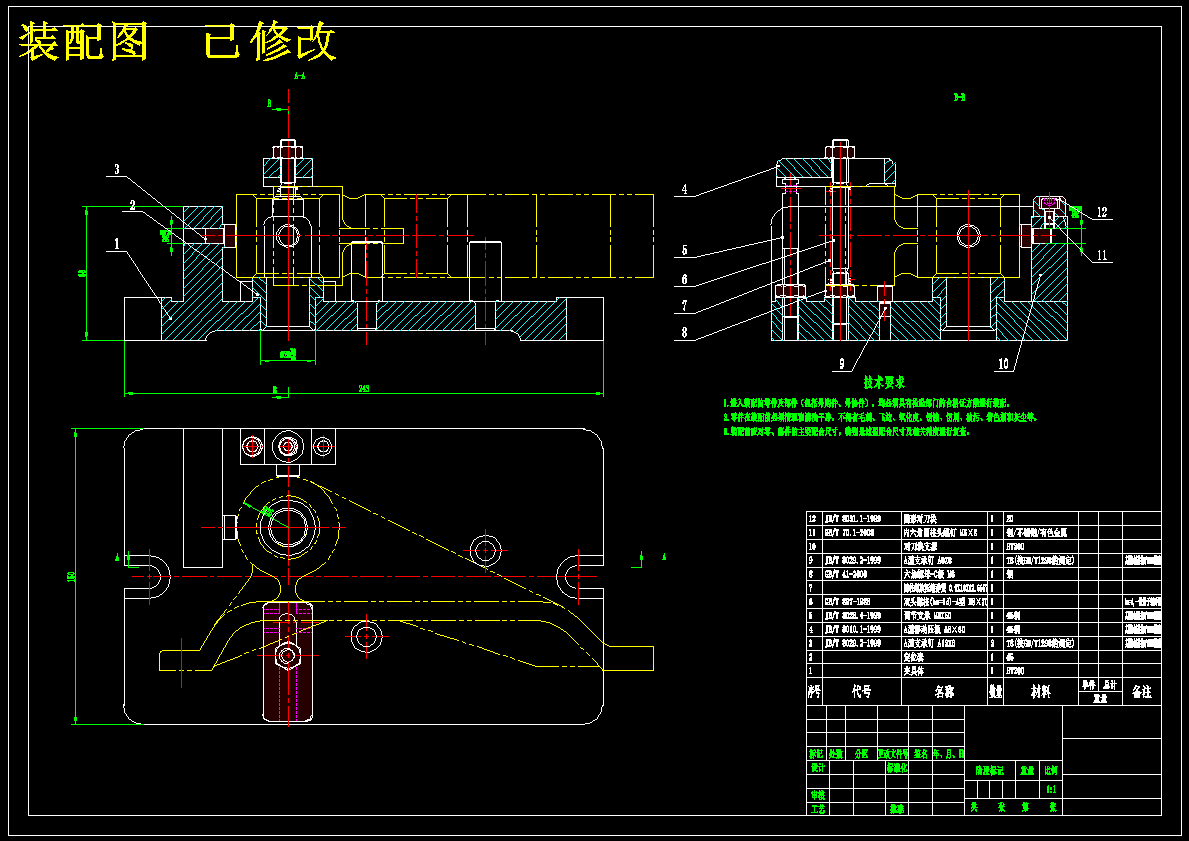
Task: Select the 夹具体 name cell in row 1
Action: pyautogui.click(x=944, y=670)
